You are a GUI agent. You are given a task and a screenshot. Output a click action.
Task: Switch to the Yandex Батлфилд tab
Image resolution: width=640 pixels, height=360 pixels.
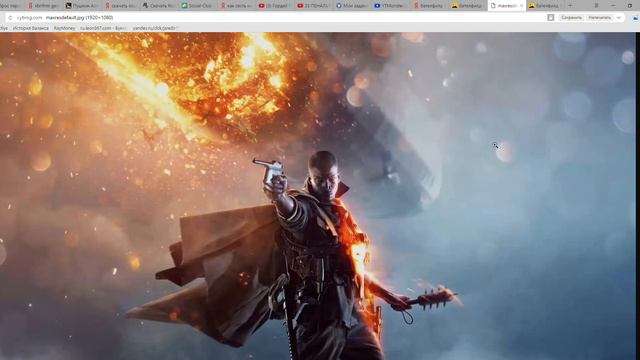click(428, 6)
